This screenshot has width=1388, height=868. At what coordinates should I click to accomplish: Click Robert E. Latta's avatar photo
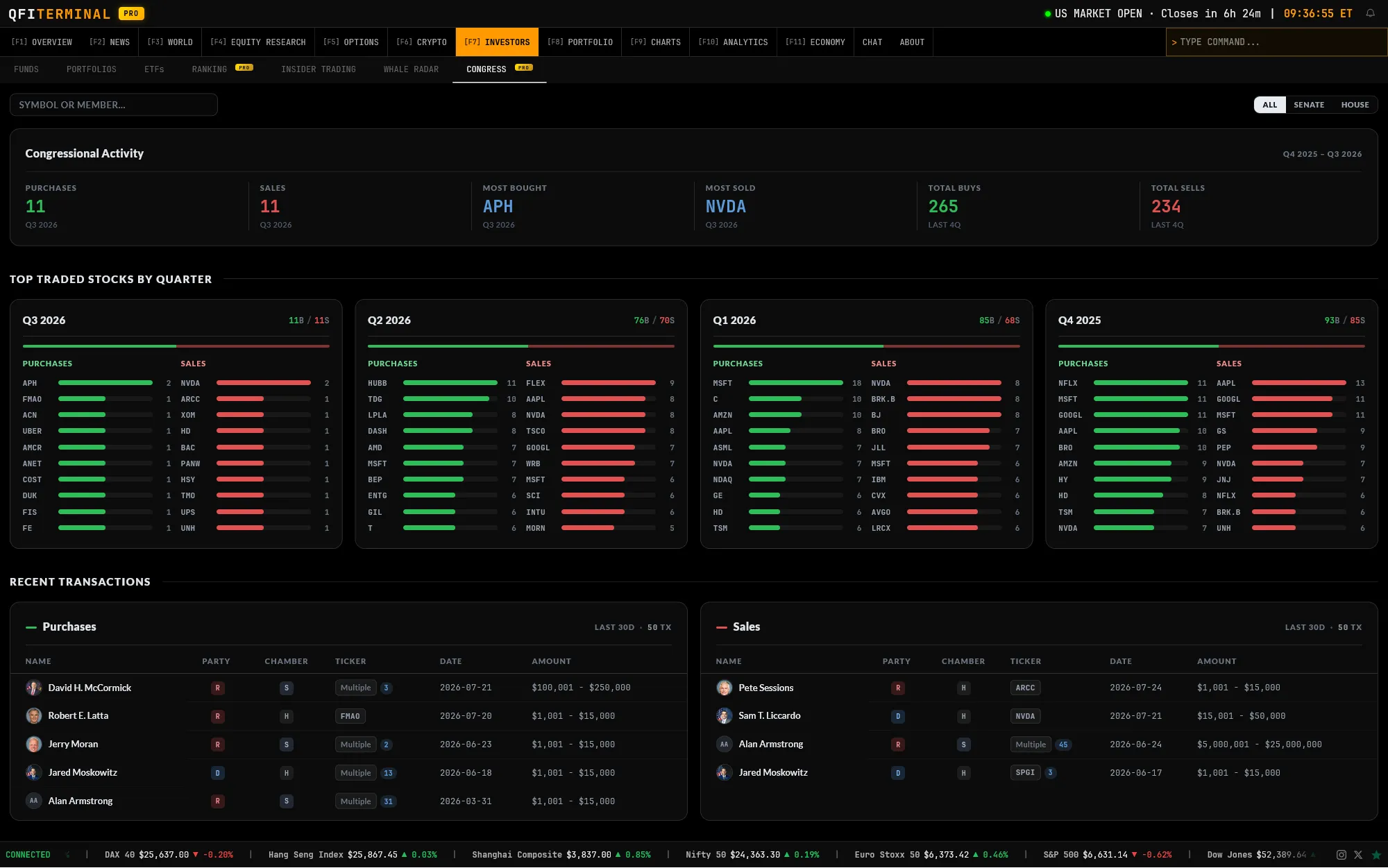33,716
